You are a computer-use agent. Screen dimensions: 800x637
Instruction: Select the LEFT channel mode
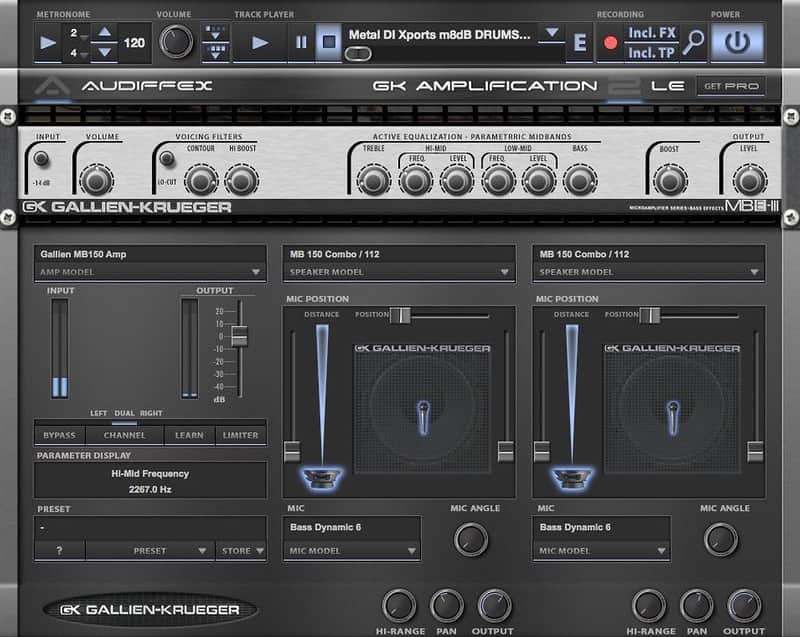click(98, 413)
